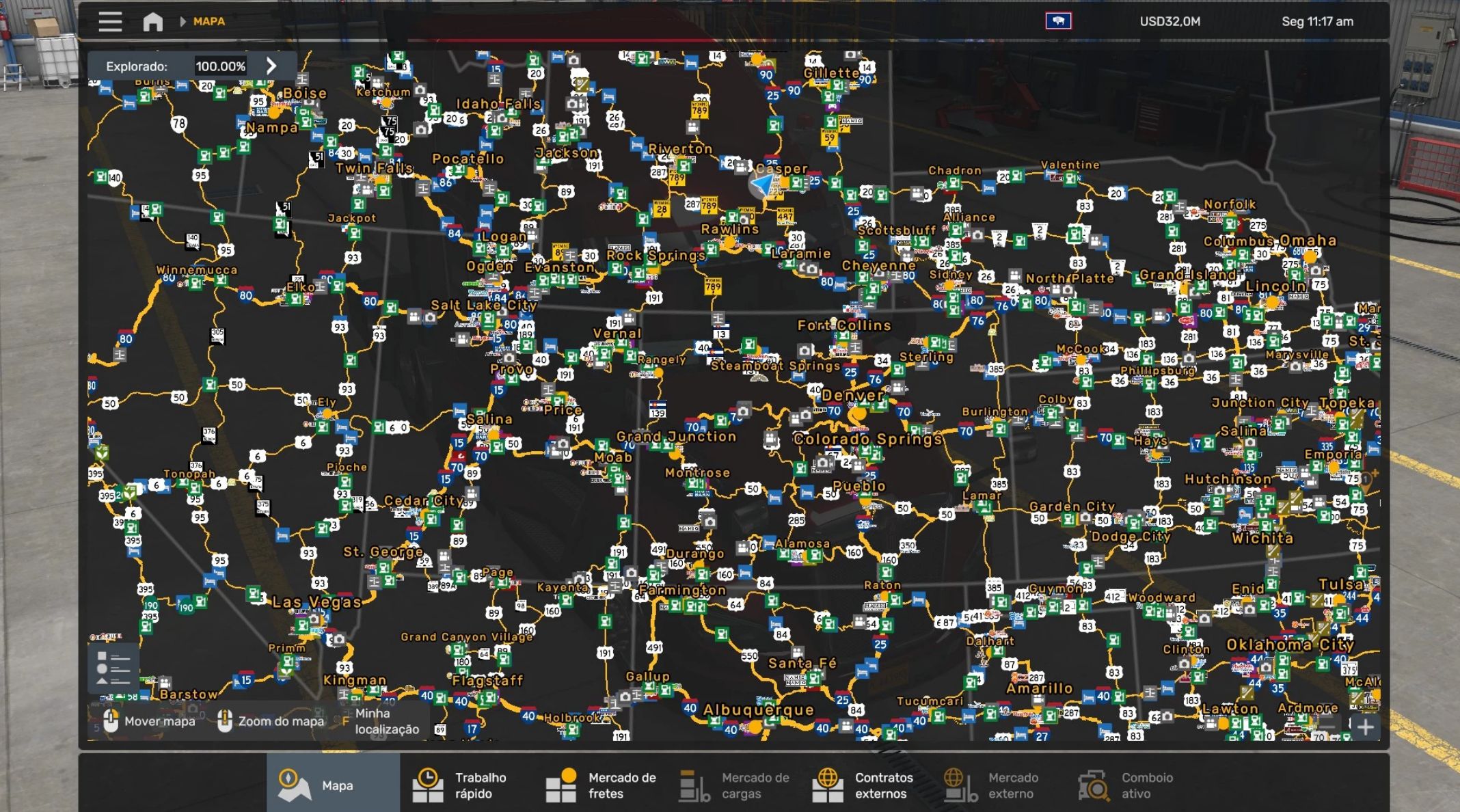1460x812 pixels.
Task: Expand the Explorado percentage panel arrow
Action: coord(271,66)
